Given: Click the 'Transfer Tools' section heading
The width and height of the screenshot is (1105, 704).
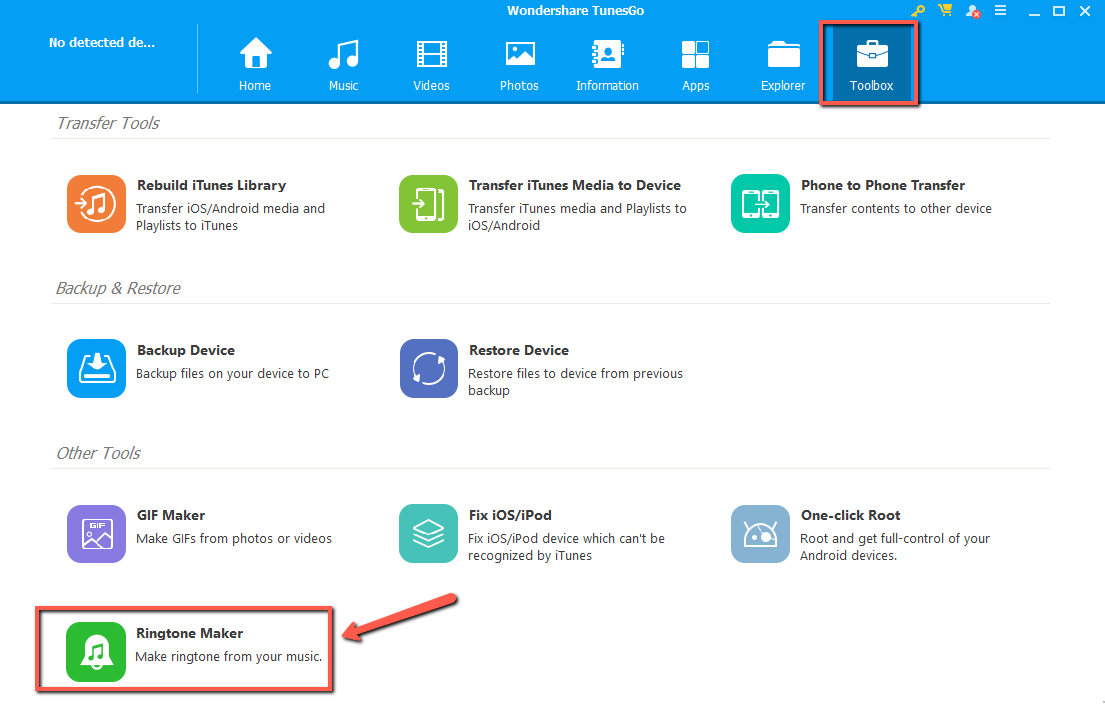Looking at the screenshot, I should pyautogui.click(x=108, y=123).
